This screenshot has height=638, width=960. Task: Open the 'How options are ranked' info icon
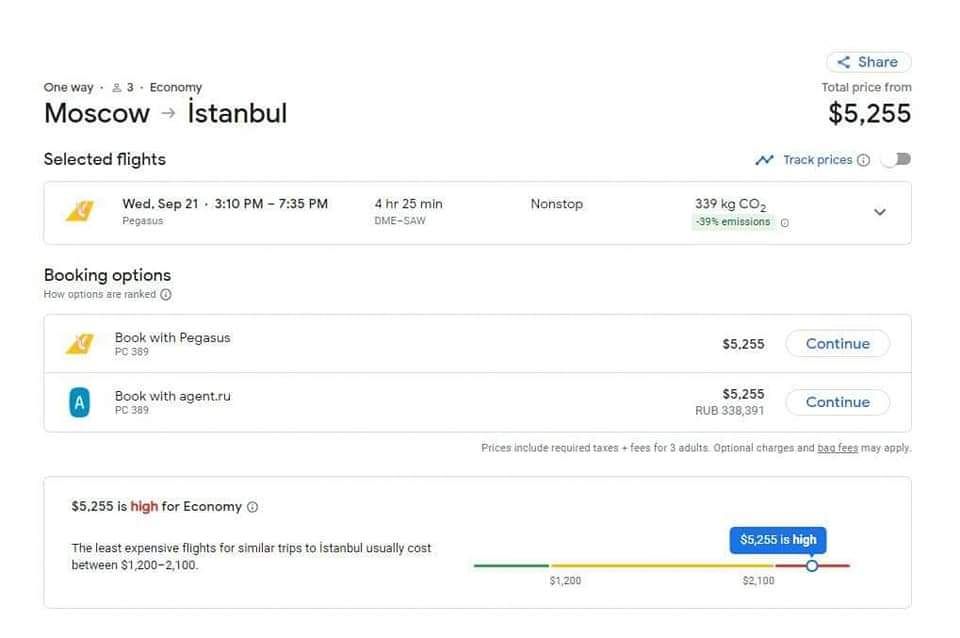coord(166,295)
